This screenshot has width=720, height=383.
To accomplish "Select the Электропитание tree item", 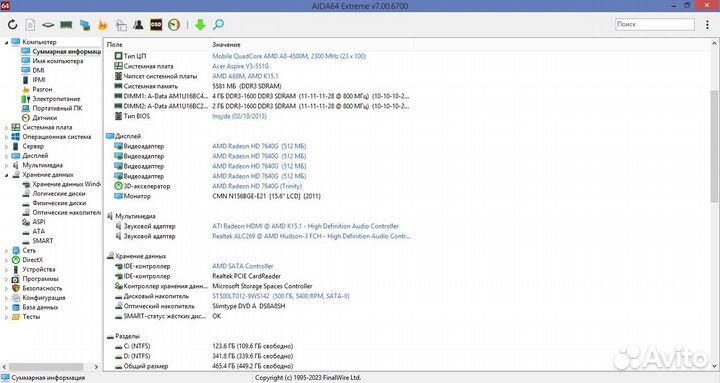I will 56,99.
